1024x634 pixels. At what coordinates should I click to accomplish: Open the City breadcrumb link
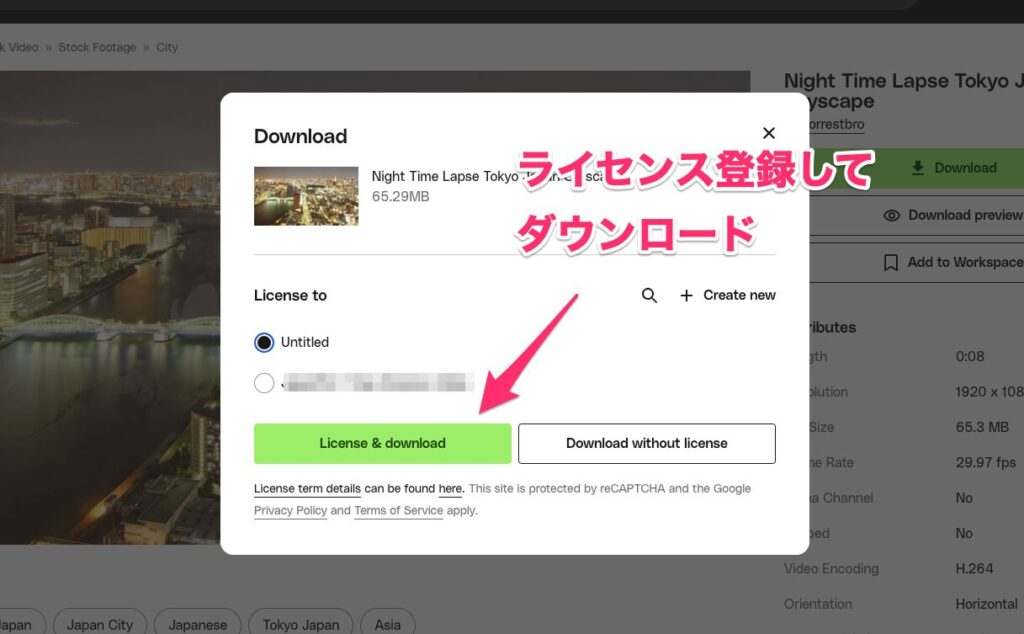point(167,47)
